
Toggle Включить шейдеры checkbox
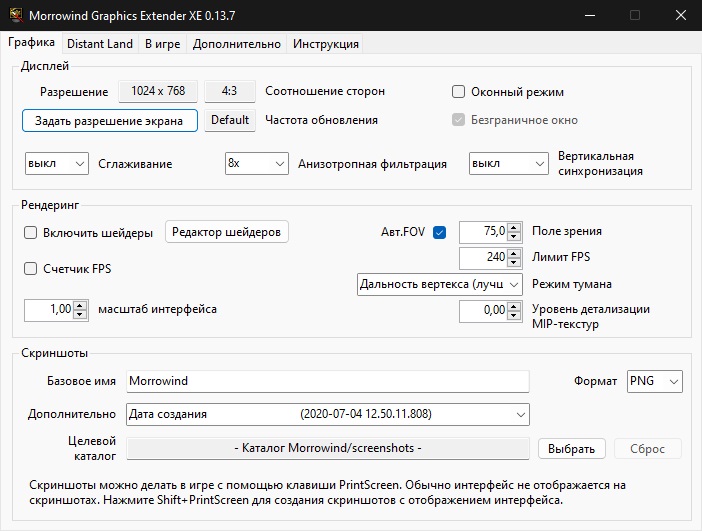click(30, 233)
